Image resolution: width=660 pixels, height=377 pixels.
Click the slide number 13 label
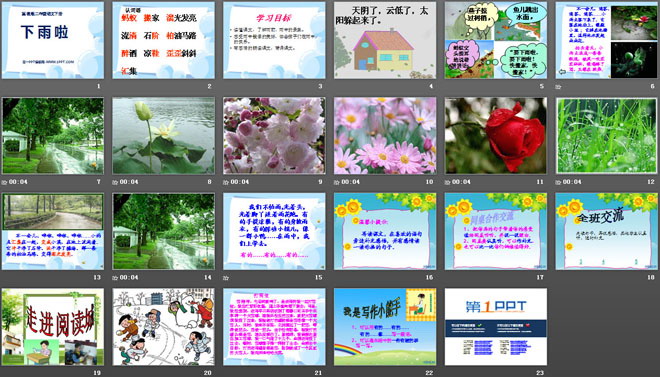click(97, 277)
